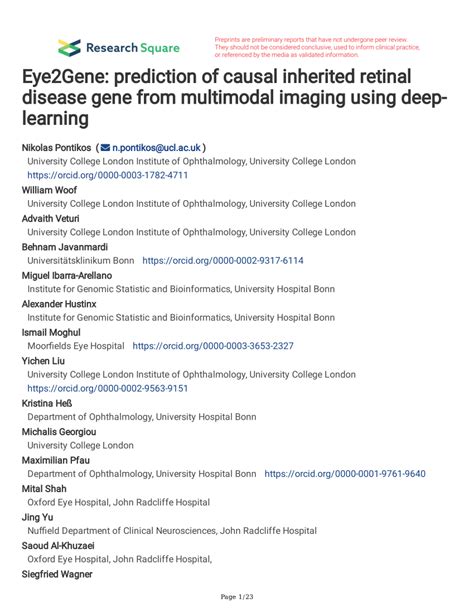
Task: Select author name Kristina Heß
Action: pyautogui.click(x=47, y=403)
